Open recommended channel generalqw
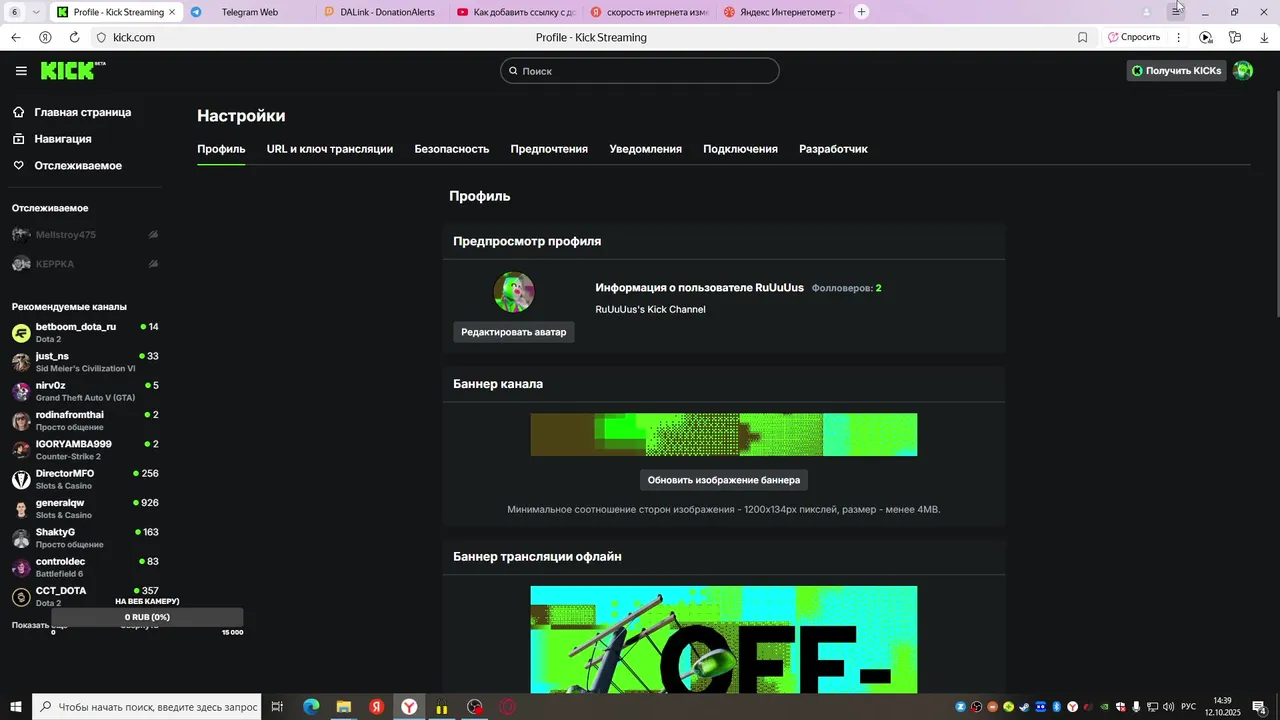This screenshot has height=720, width=1280. pyautogui.click(x=85, y=508)
